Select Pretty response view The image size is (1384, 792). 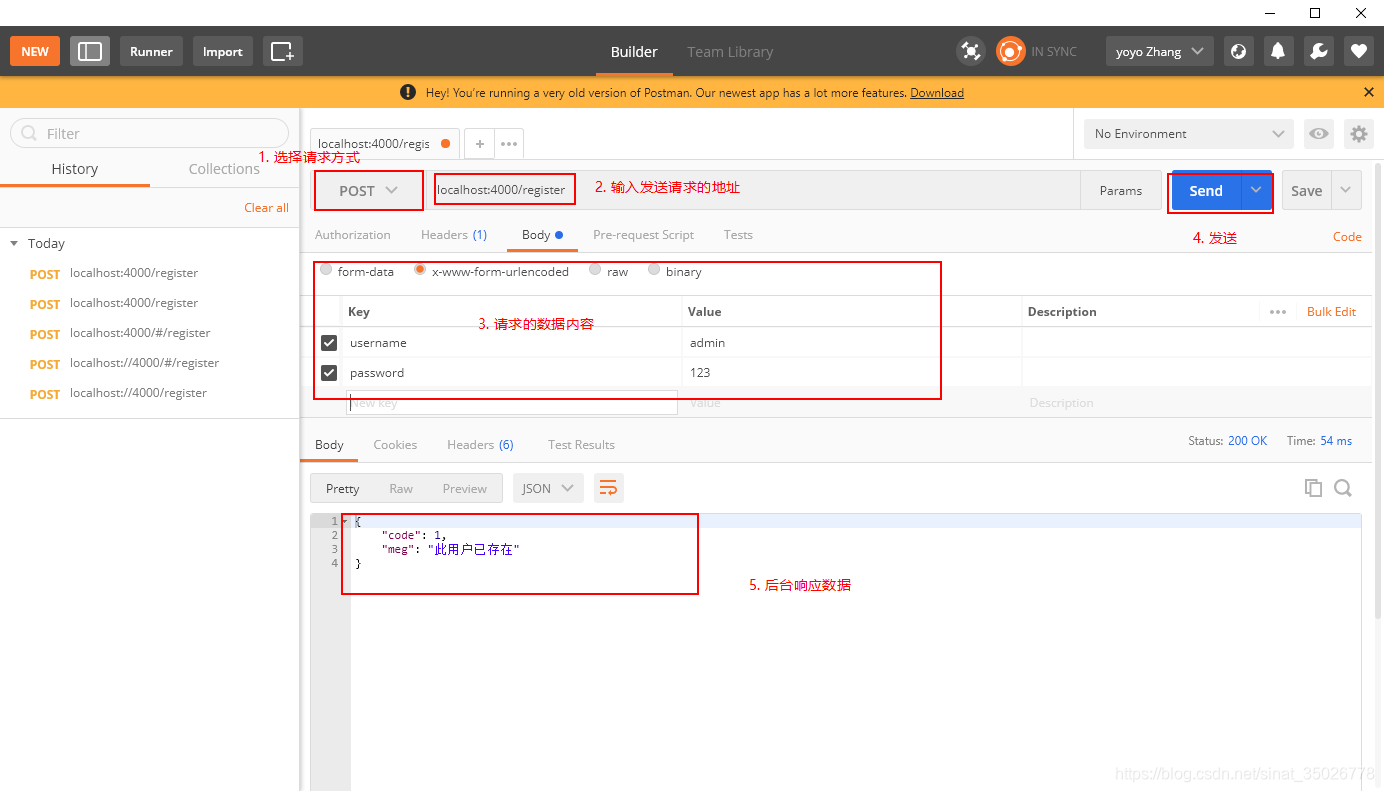[x=342, y=488]
